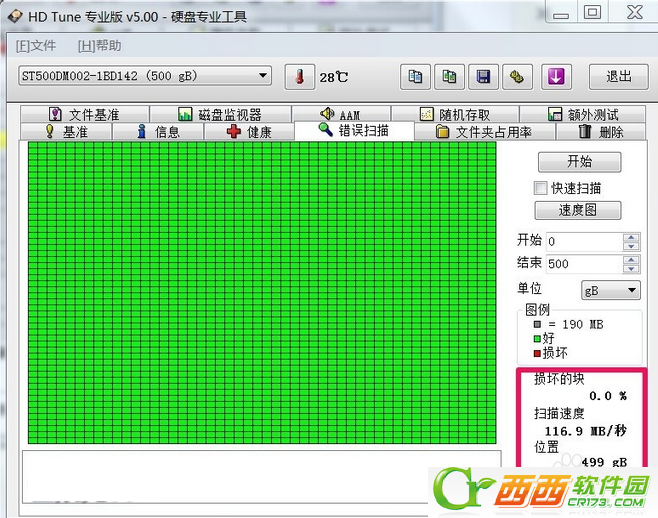Click the copy screenshot to clipboard icon
Screen dimensions: 658x518
[449, 77]
